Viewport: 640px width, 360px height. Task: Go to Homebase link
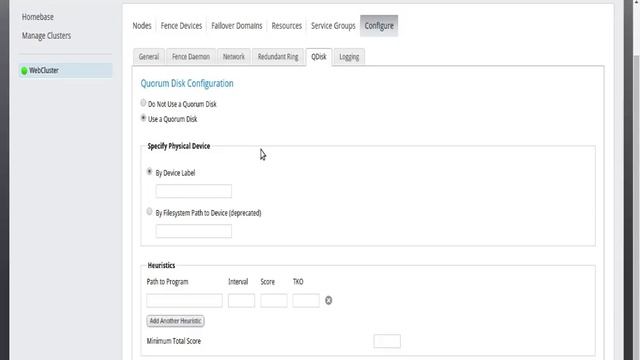tap(38, 17)
